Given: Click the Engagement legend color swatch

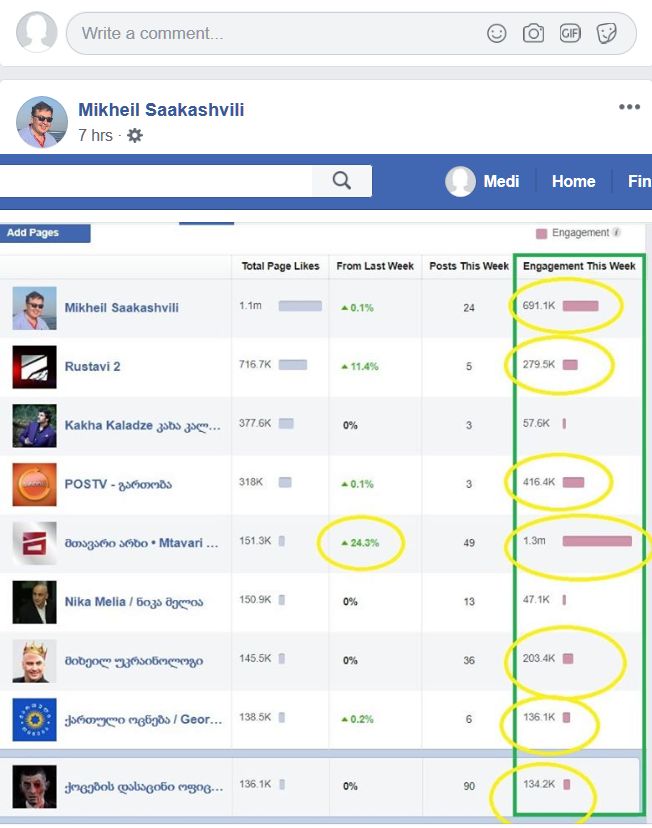Looking at the screenshot, I should (x=541, y=233).
